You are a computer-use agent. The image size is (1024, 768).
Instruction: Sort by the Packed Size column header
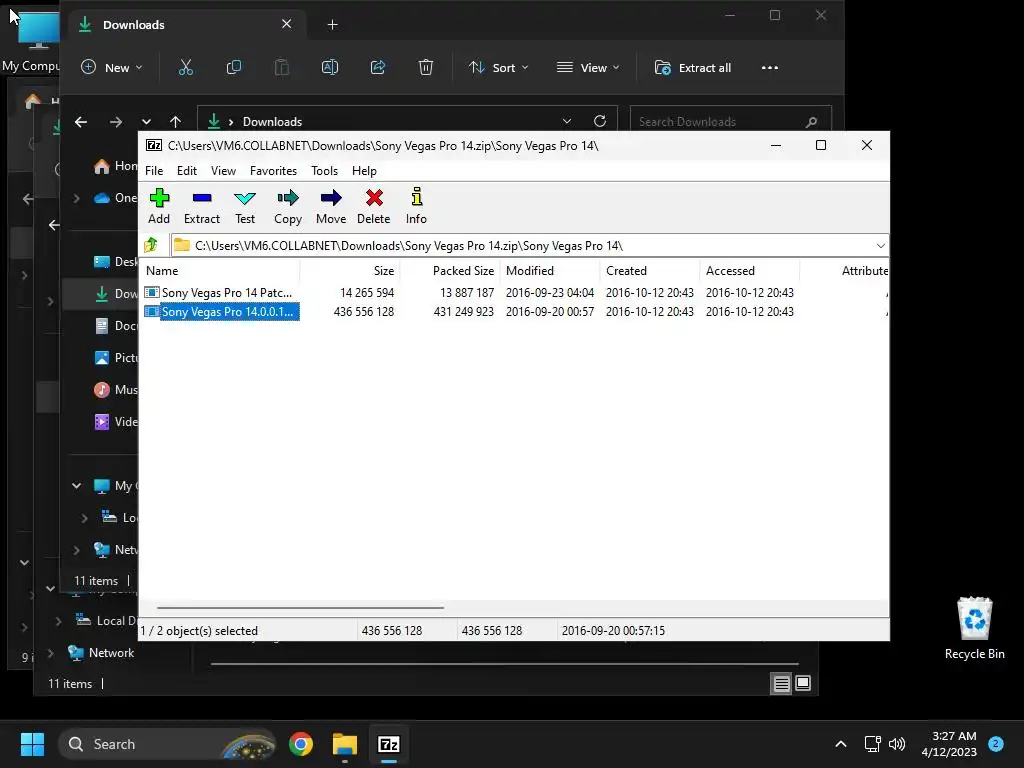click(450, 270)
